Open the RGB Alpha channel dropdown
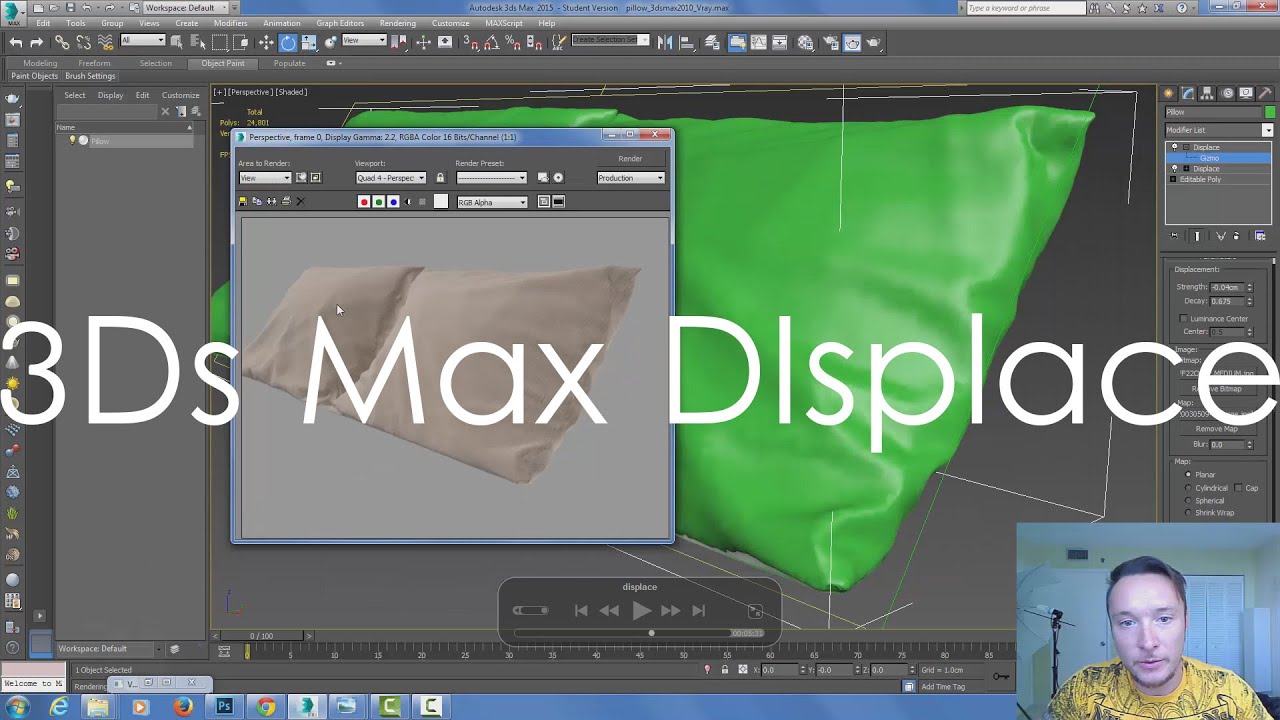Viewport: 1280px width, 720px height. pos(492,202)
